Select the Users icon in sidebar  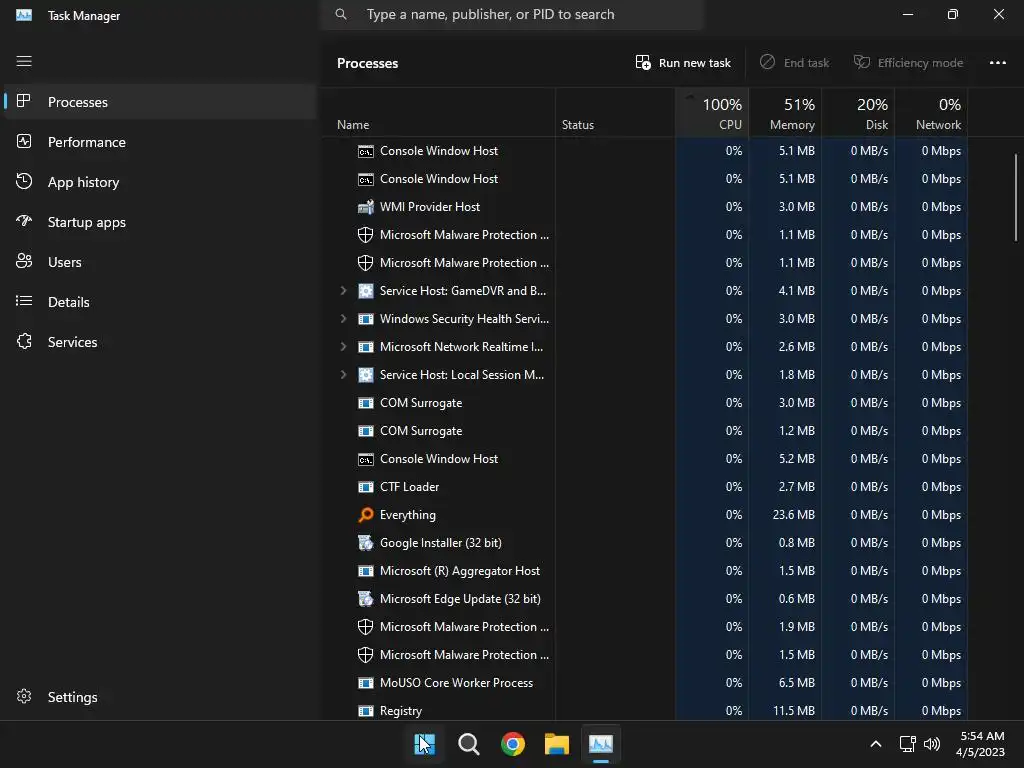pos(24,261)
